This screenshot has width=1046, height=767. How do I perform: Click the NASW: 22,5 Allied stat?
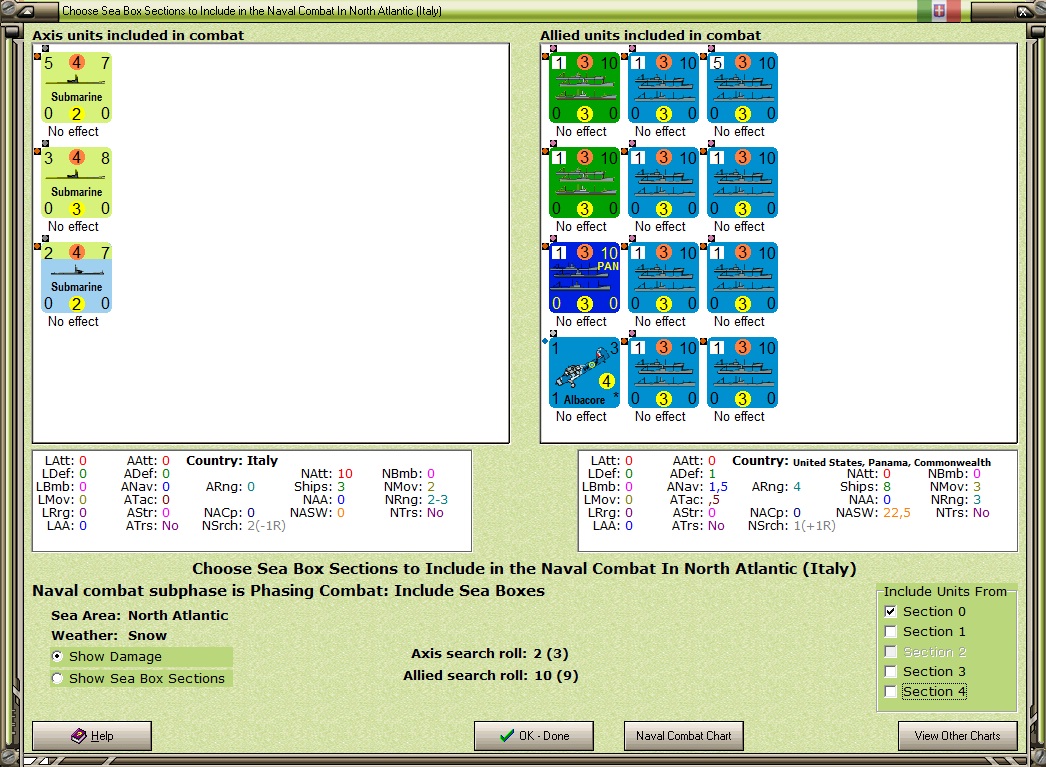point(873,513)
